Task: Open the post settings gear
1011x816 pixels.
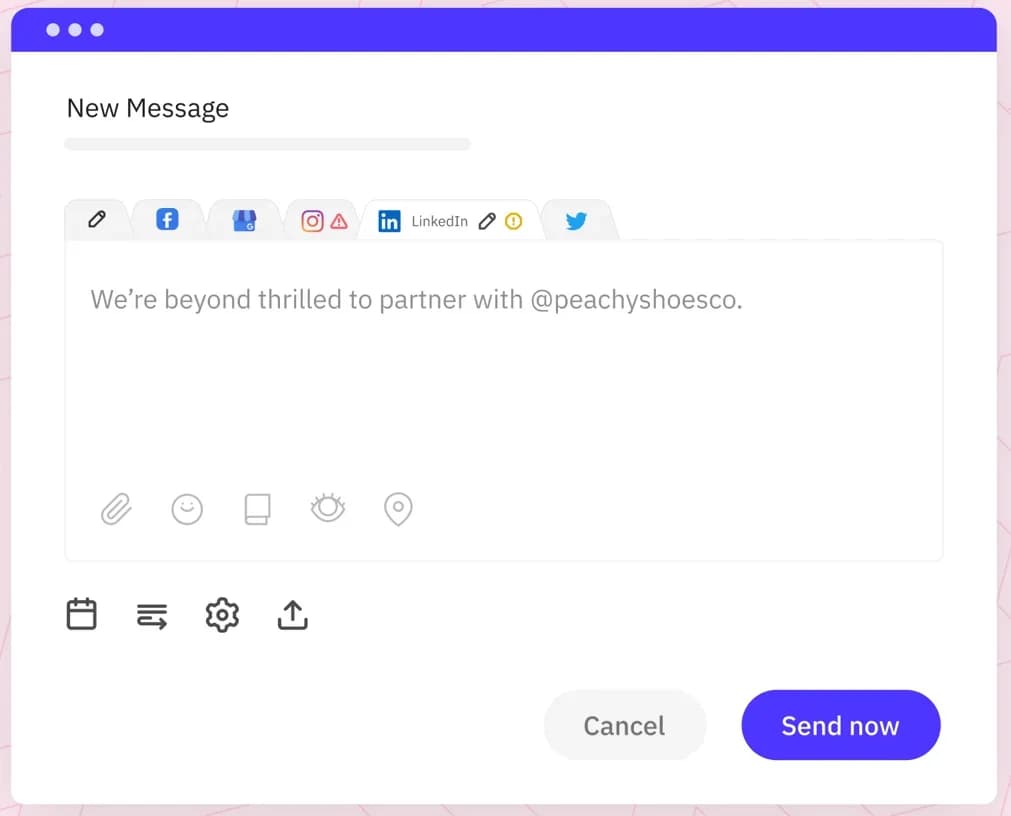Action: (x=221, y=615)
